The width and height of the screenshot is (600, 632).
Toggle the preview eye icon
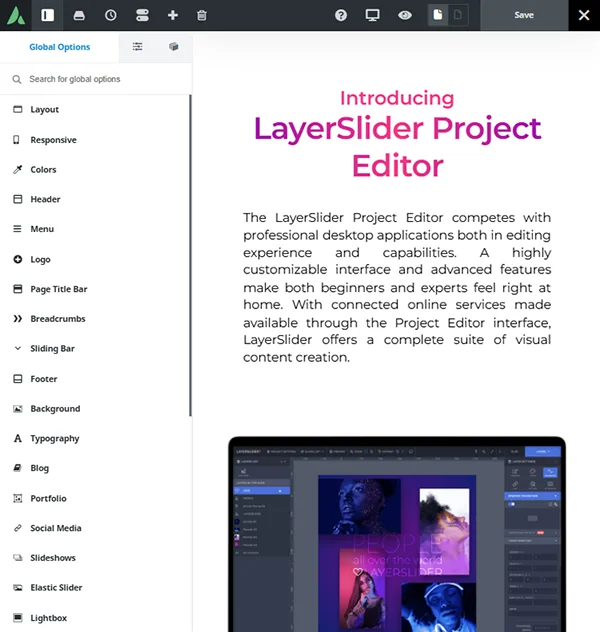404,15
